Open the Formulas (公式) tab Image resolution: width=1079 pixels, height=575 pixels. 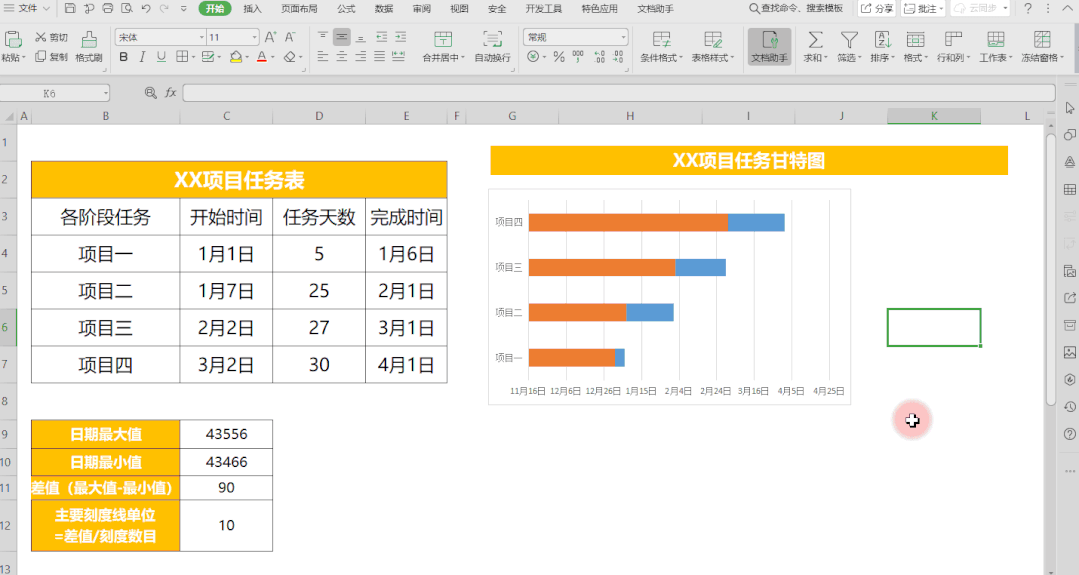point(346,8)
